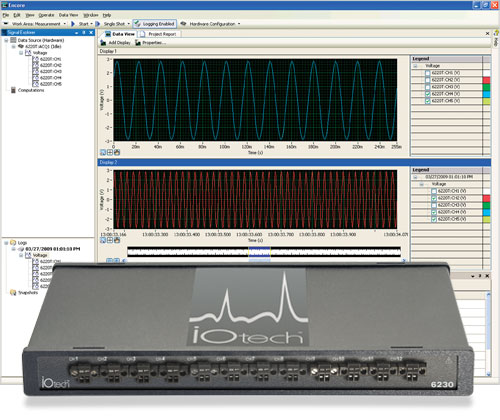The image size is (500, 420).
Task: Click the Single Shot button label
Action: point(114,24)
